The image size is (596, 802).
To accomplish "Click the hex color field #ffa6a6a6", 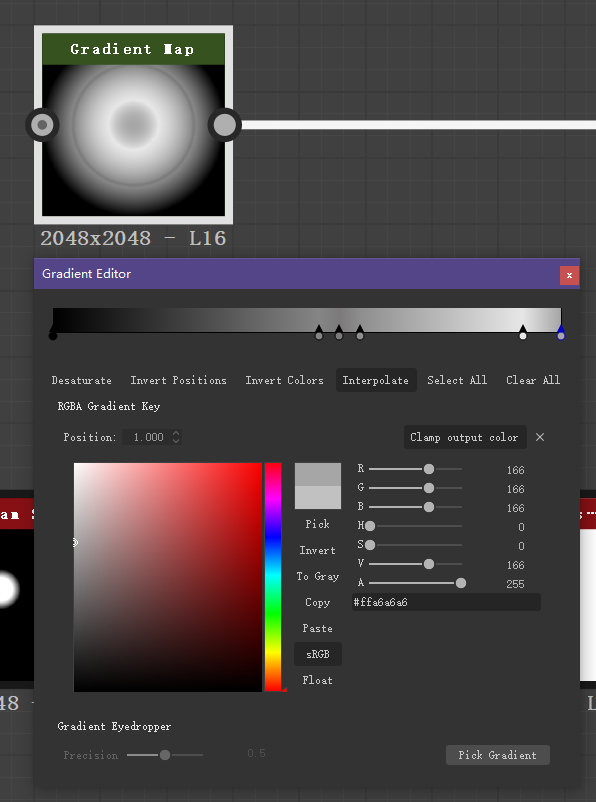I will pos(446,602).
